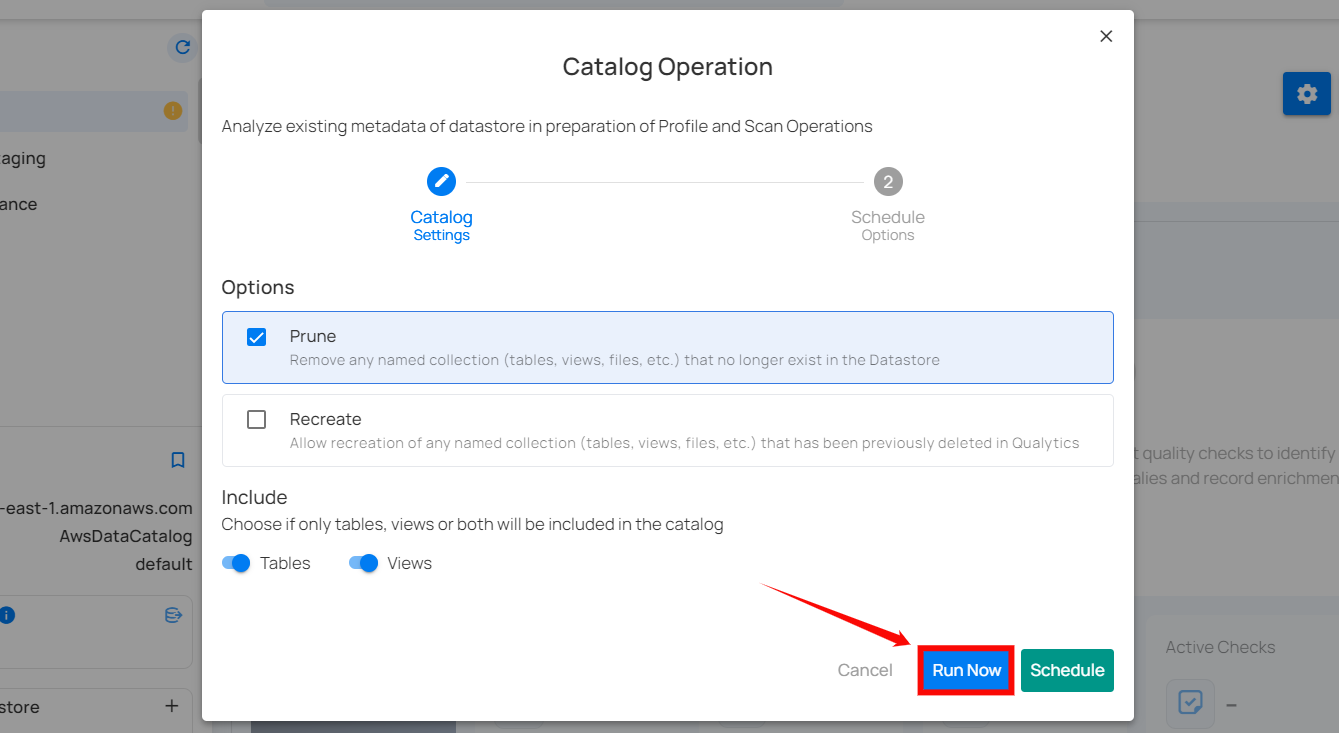This screenshot has height=733, width=1339.
Task: Click the 'default' text in sidebar
Action: pos(164,564)
